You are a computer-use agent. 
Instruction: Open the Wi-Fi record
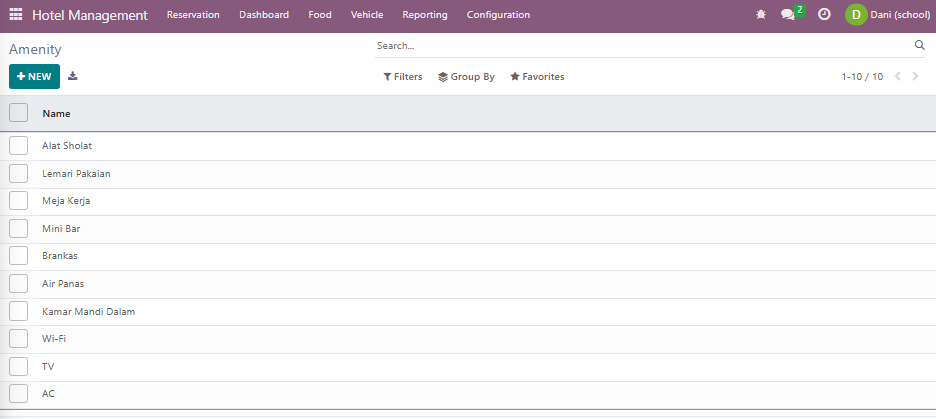point(54,338)
